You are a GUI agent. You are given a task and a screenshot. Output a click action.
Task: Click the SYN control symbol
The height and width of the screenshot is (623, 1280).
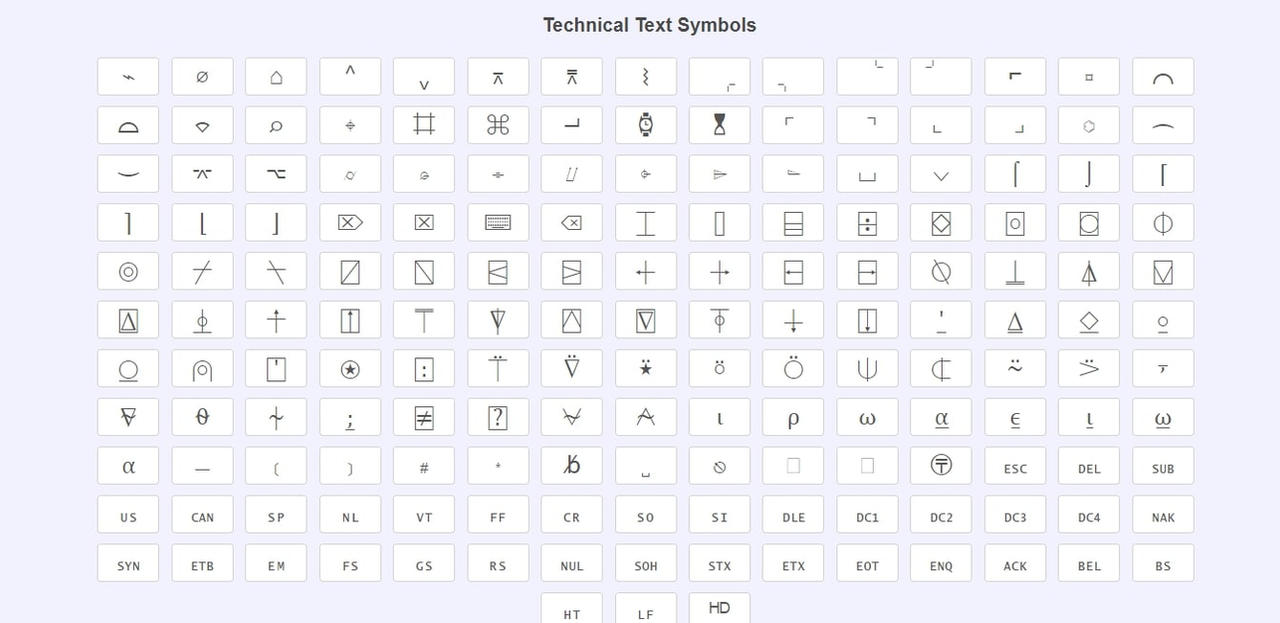[128, 564]
